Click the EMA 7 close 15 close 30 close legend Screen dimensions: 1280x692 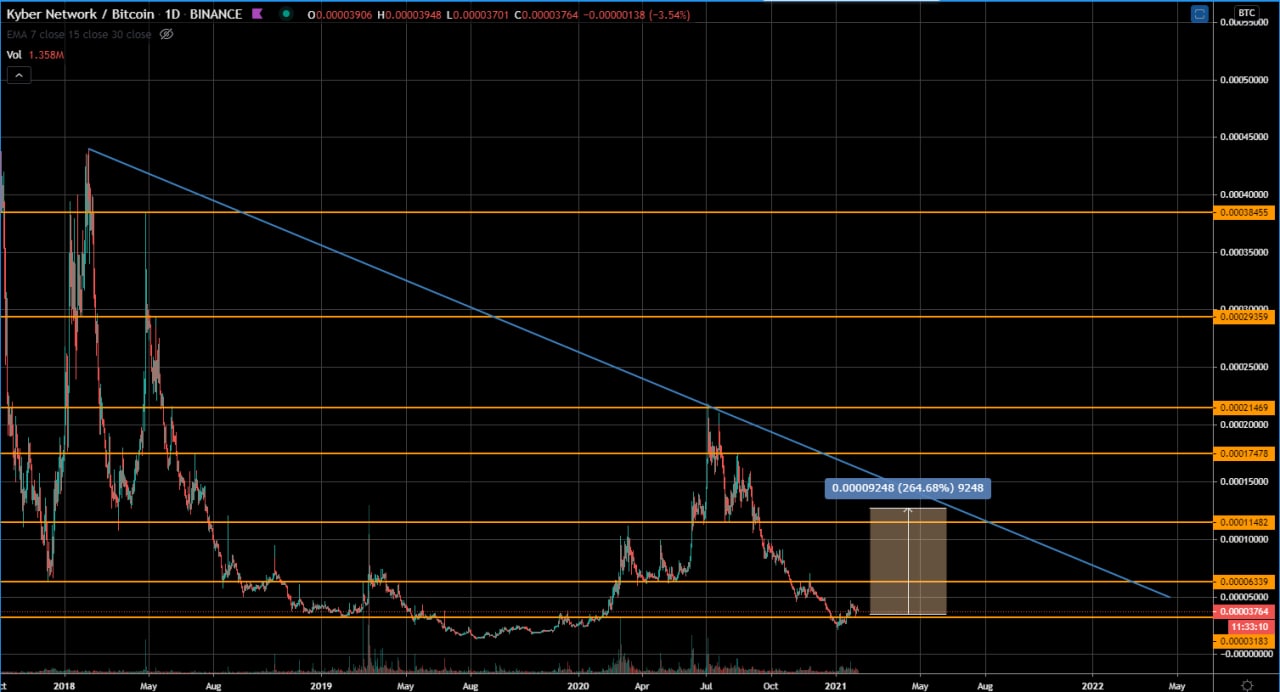click(x=79, y=34)
